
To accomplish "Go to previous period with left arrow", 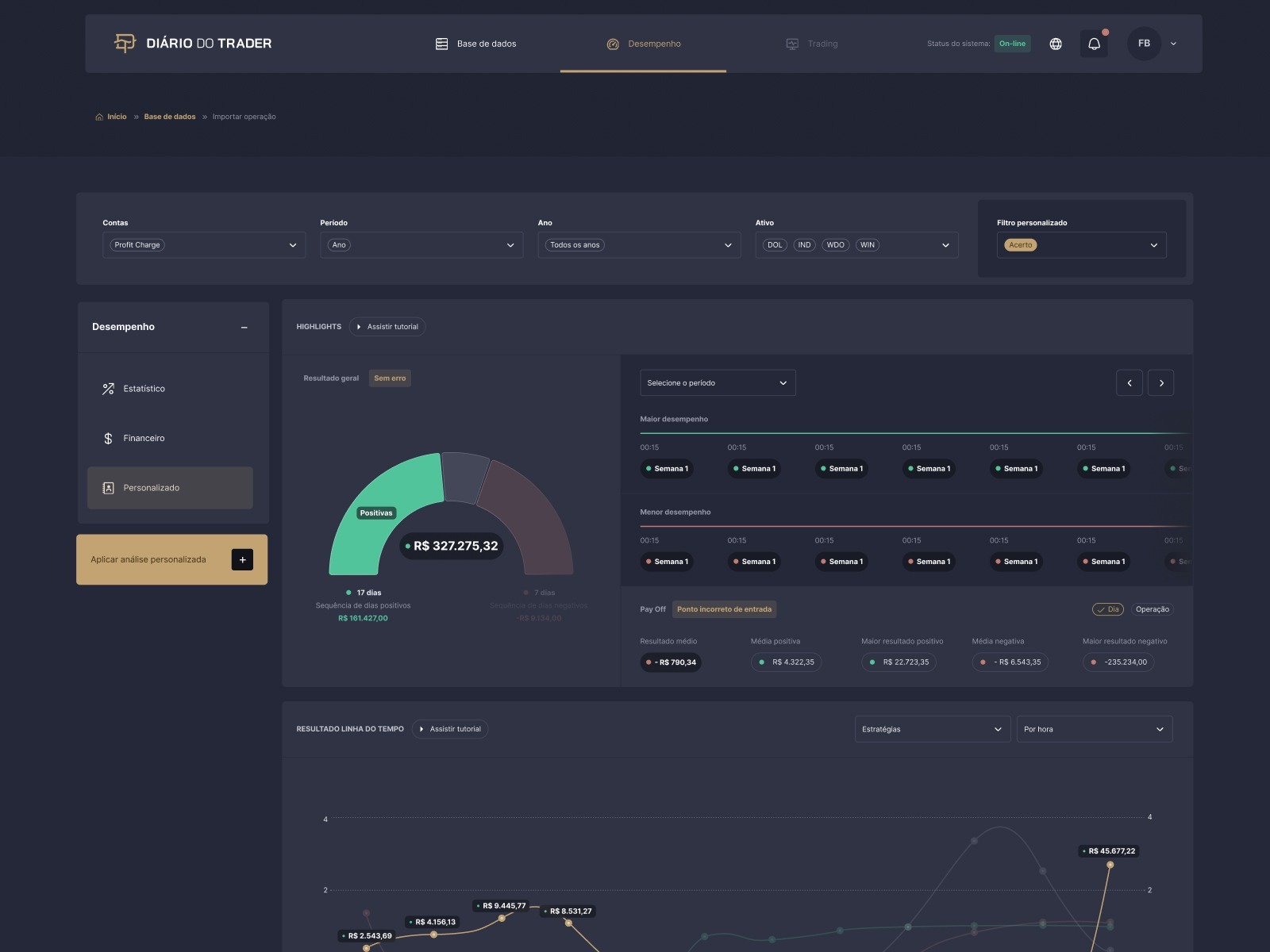I will point(1130,382).
